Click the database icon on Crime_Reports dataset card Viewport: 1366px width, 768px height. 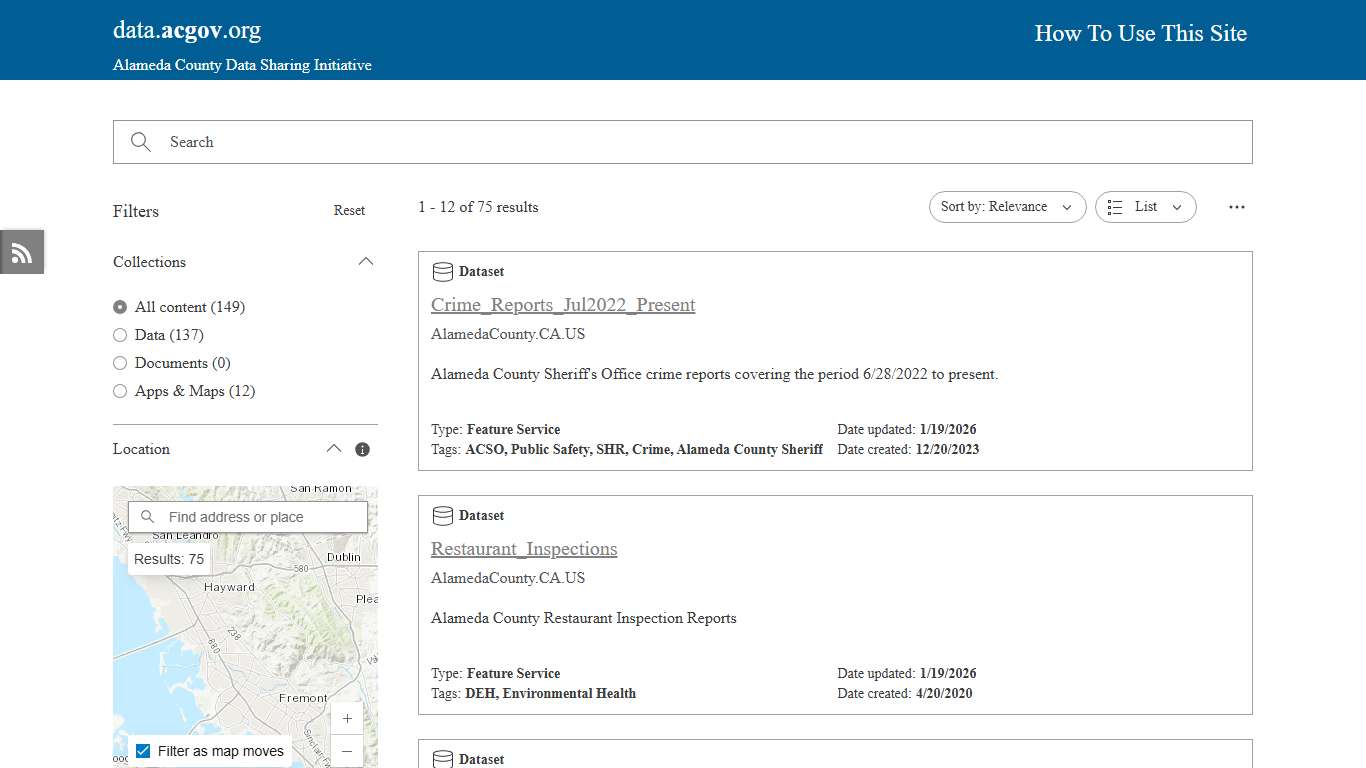click(x=442, y=271)
